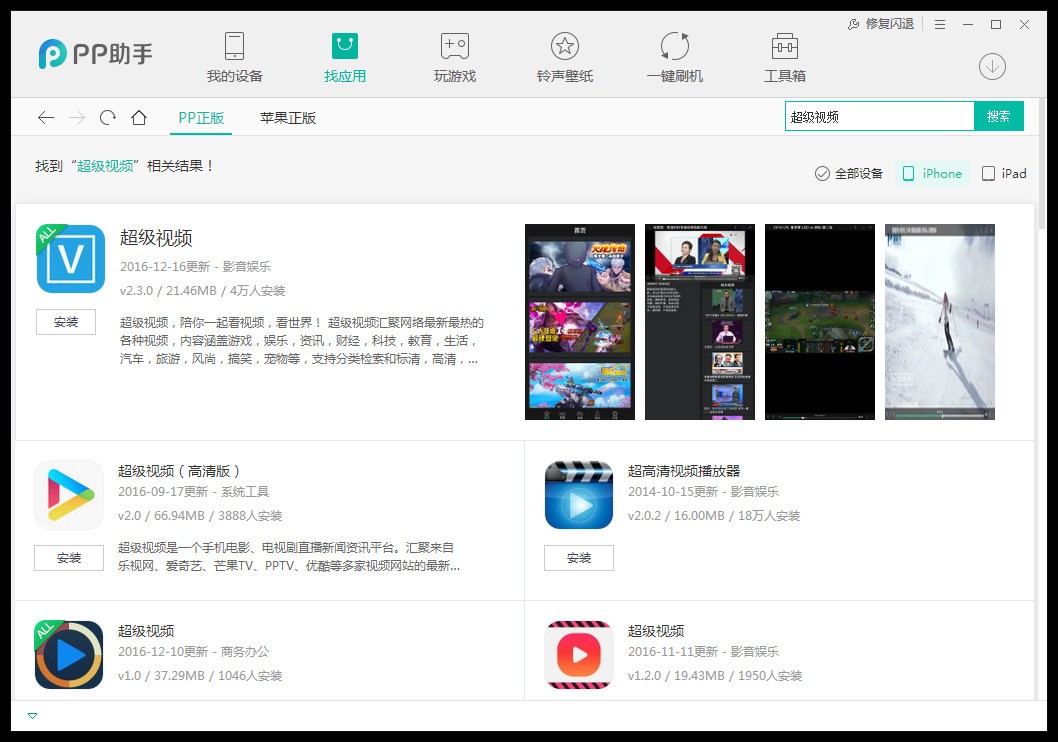Viewport: 1058px width, 742px height.
Task: View third screenshot showing game video
Action: [x=820, y=322]
